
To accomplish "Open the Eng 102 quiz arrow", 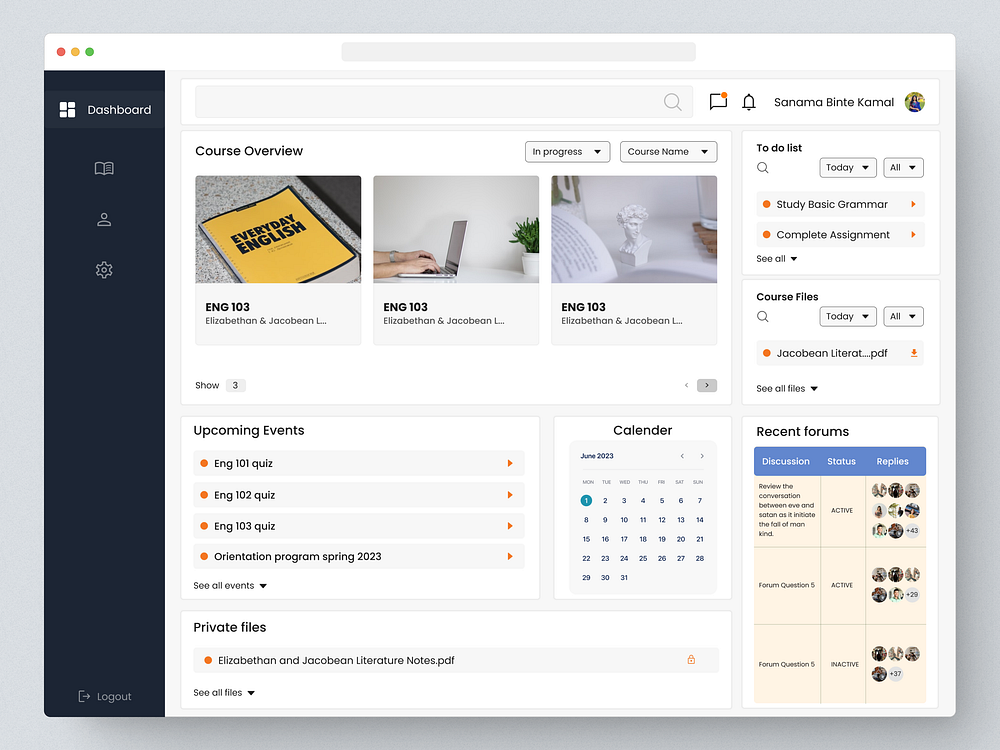I will coord(510,495).
